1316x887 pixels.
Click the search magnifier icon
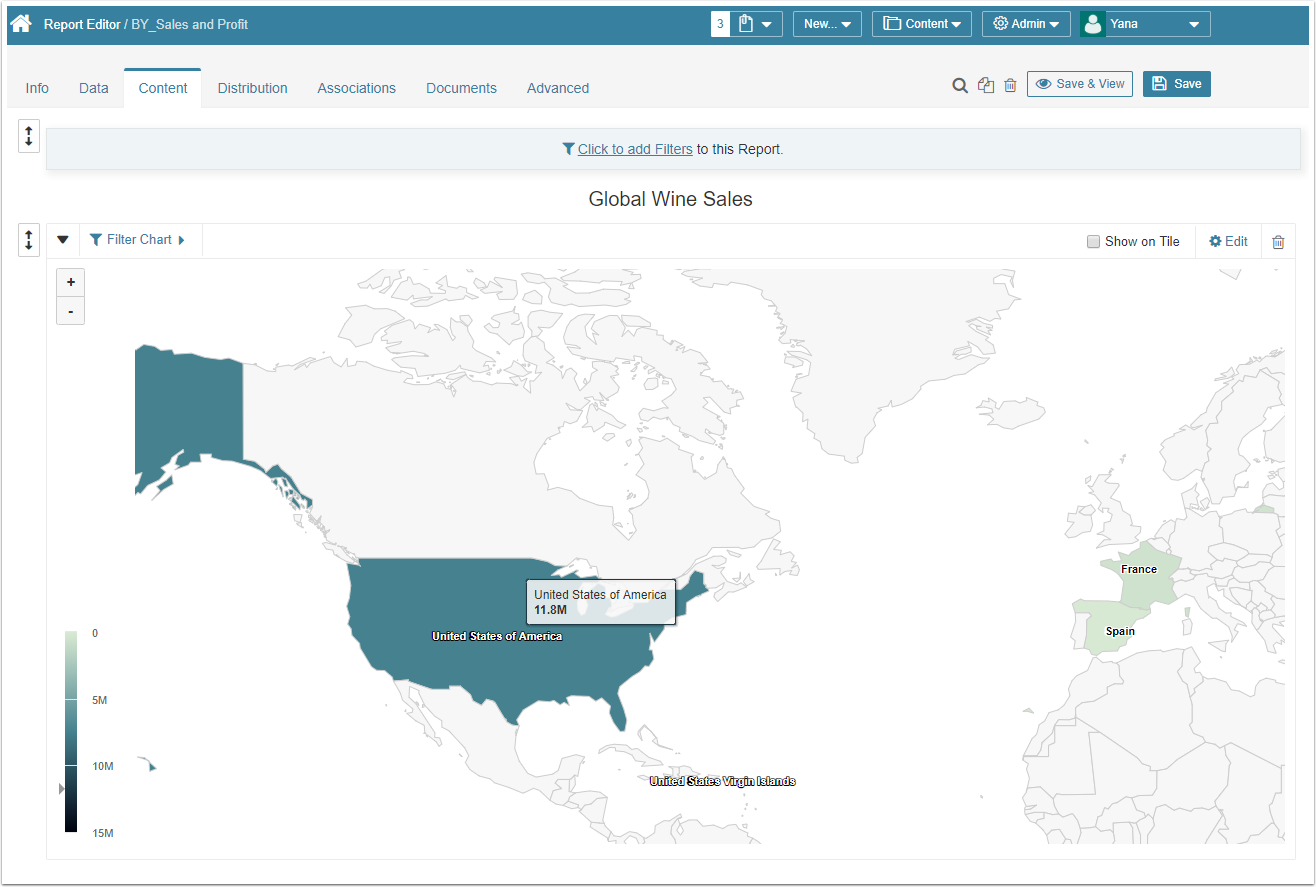tap(959, 86)
